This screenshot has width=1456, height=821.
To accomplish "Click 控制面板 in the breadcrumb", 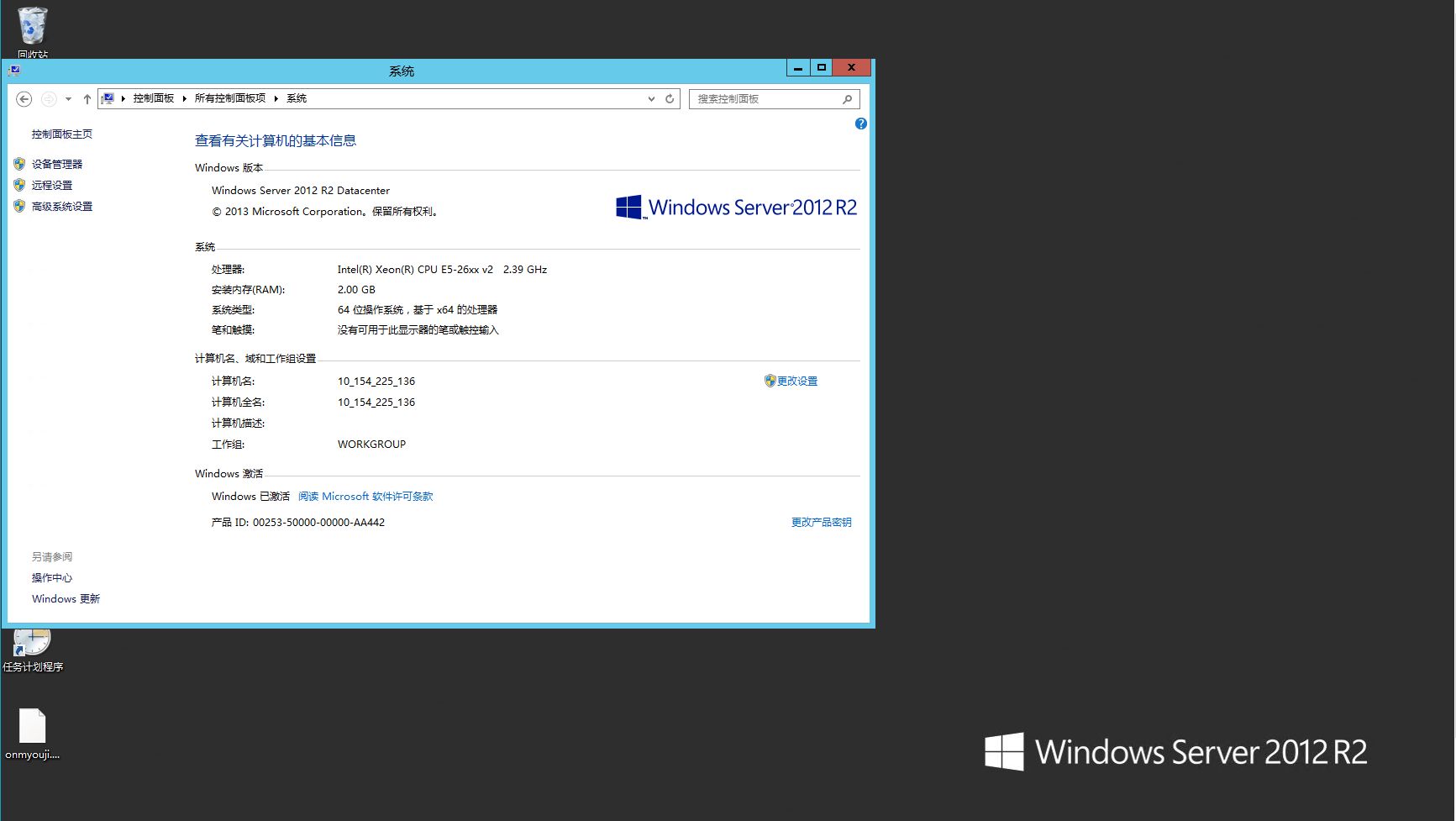I will click(x=153, y=98).
